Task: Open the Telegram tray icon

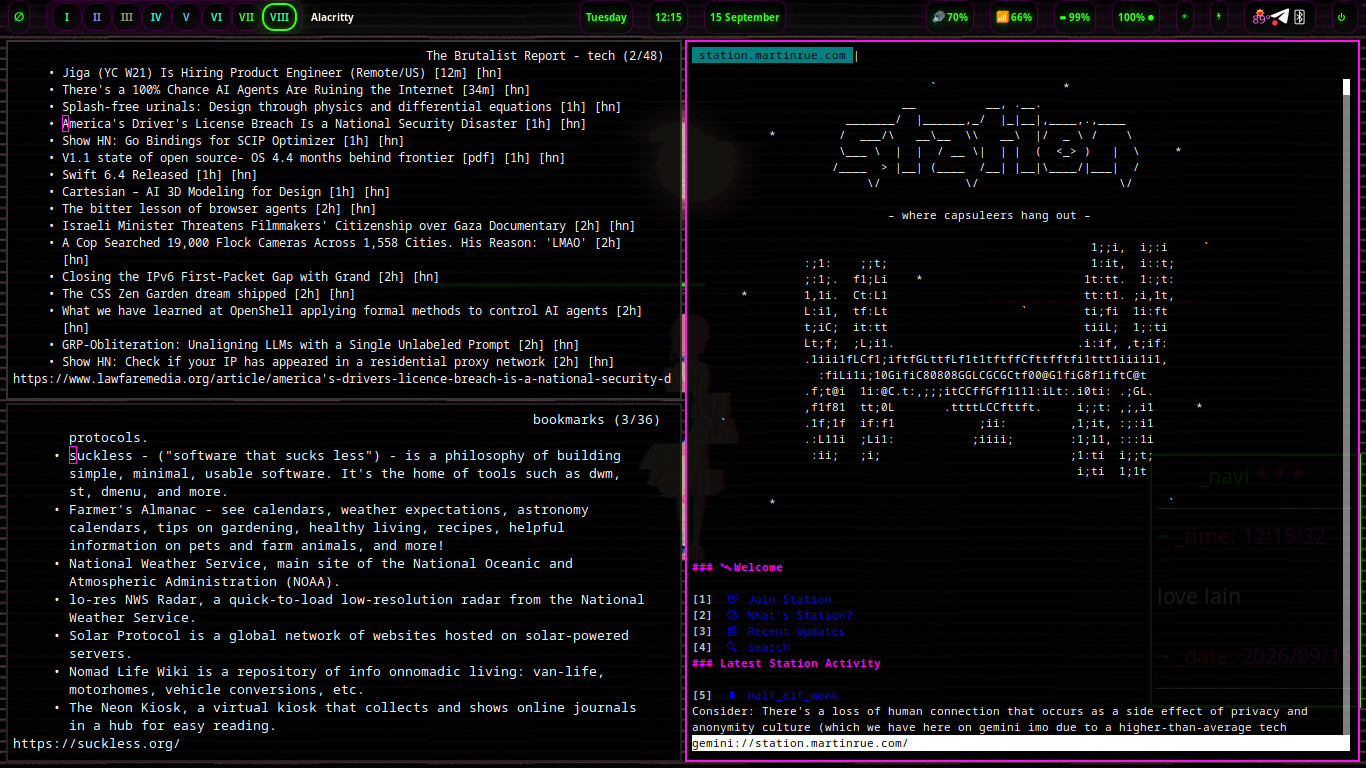Action: (x=1280, y=17)
